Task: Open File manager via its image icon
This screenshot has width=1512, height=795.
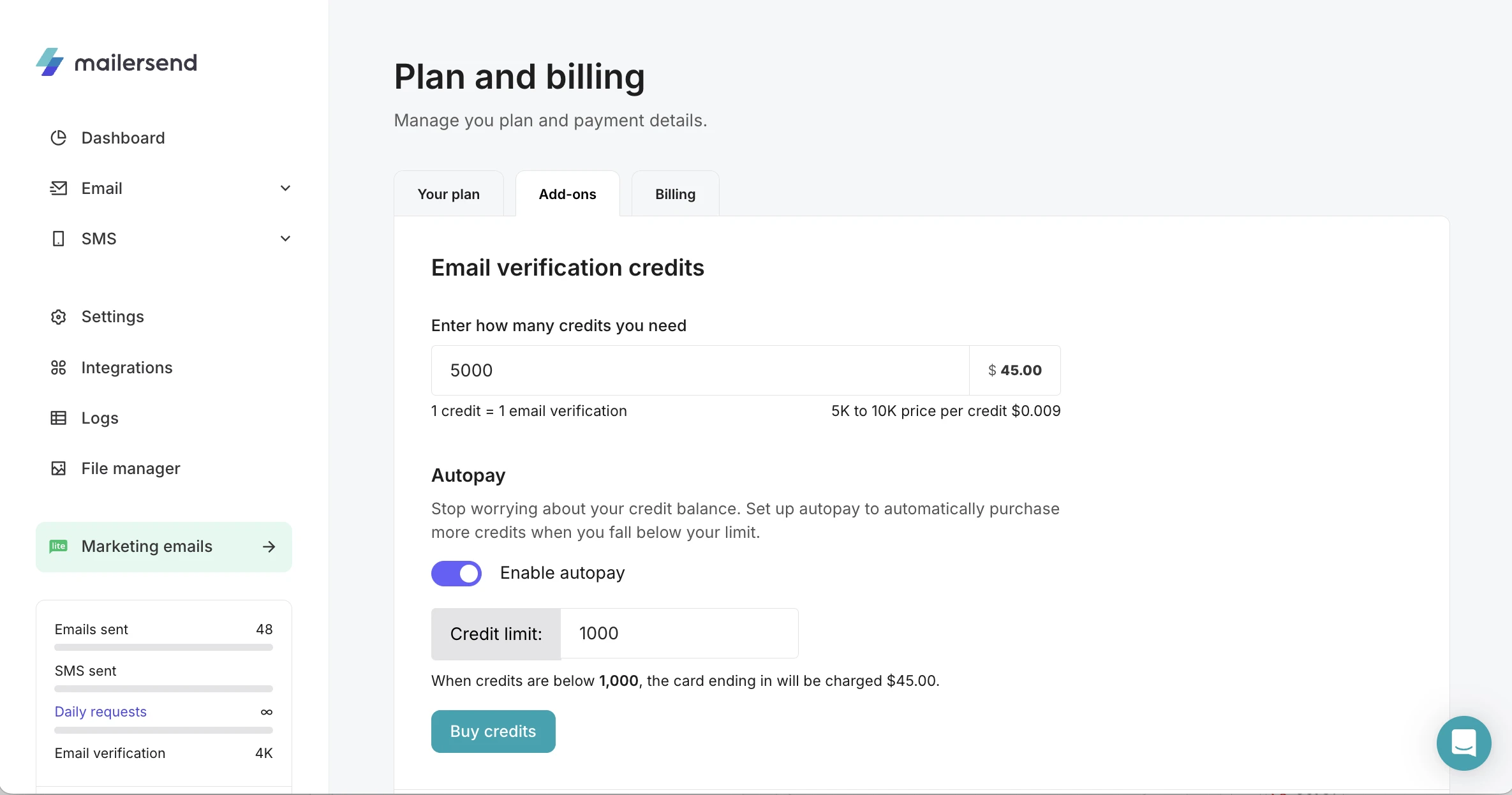Action: (x=58, y=468)
